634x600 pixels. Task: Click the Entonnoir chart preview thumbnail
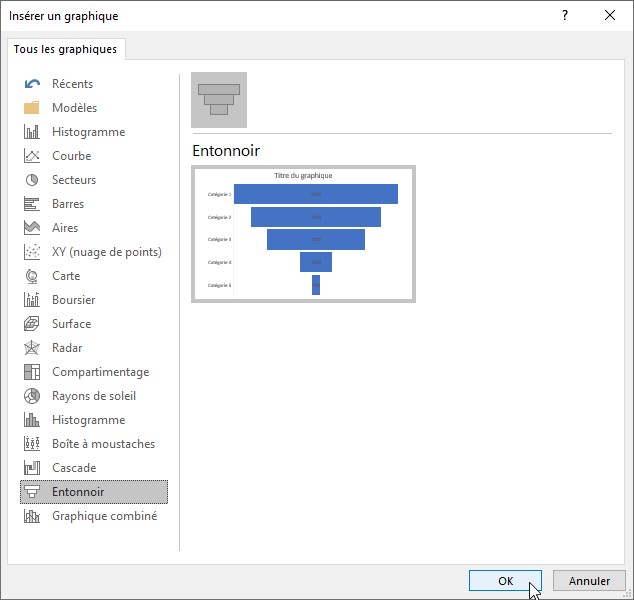click(303, 234)
